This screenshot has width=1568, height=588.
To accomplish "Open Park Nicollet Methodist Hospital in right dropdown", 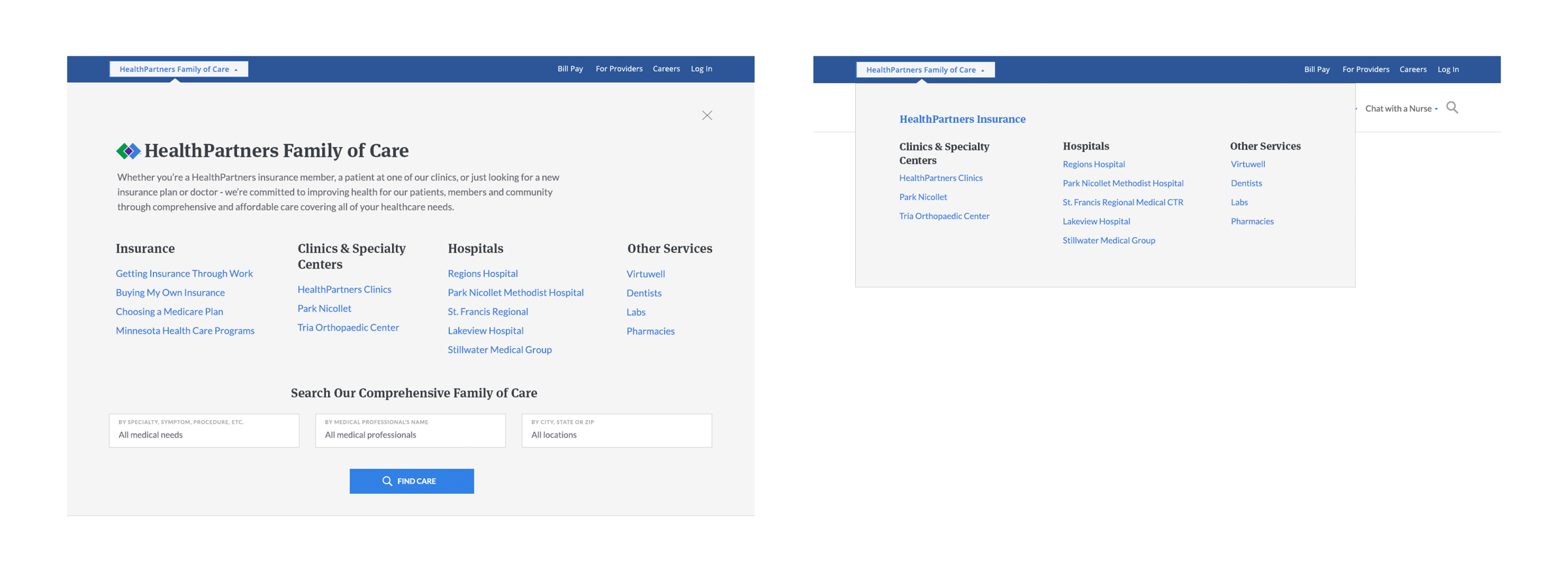I will pos(1123,183).
